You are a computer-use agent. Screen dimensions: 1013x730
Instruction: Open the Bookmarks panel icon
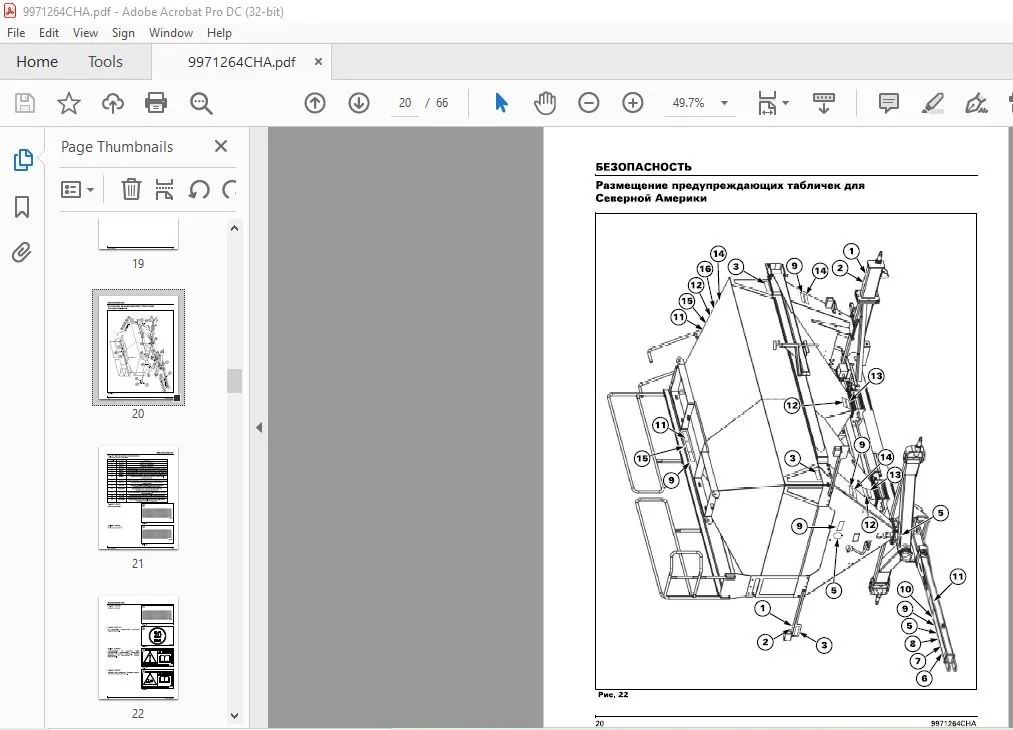point(22,207)
